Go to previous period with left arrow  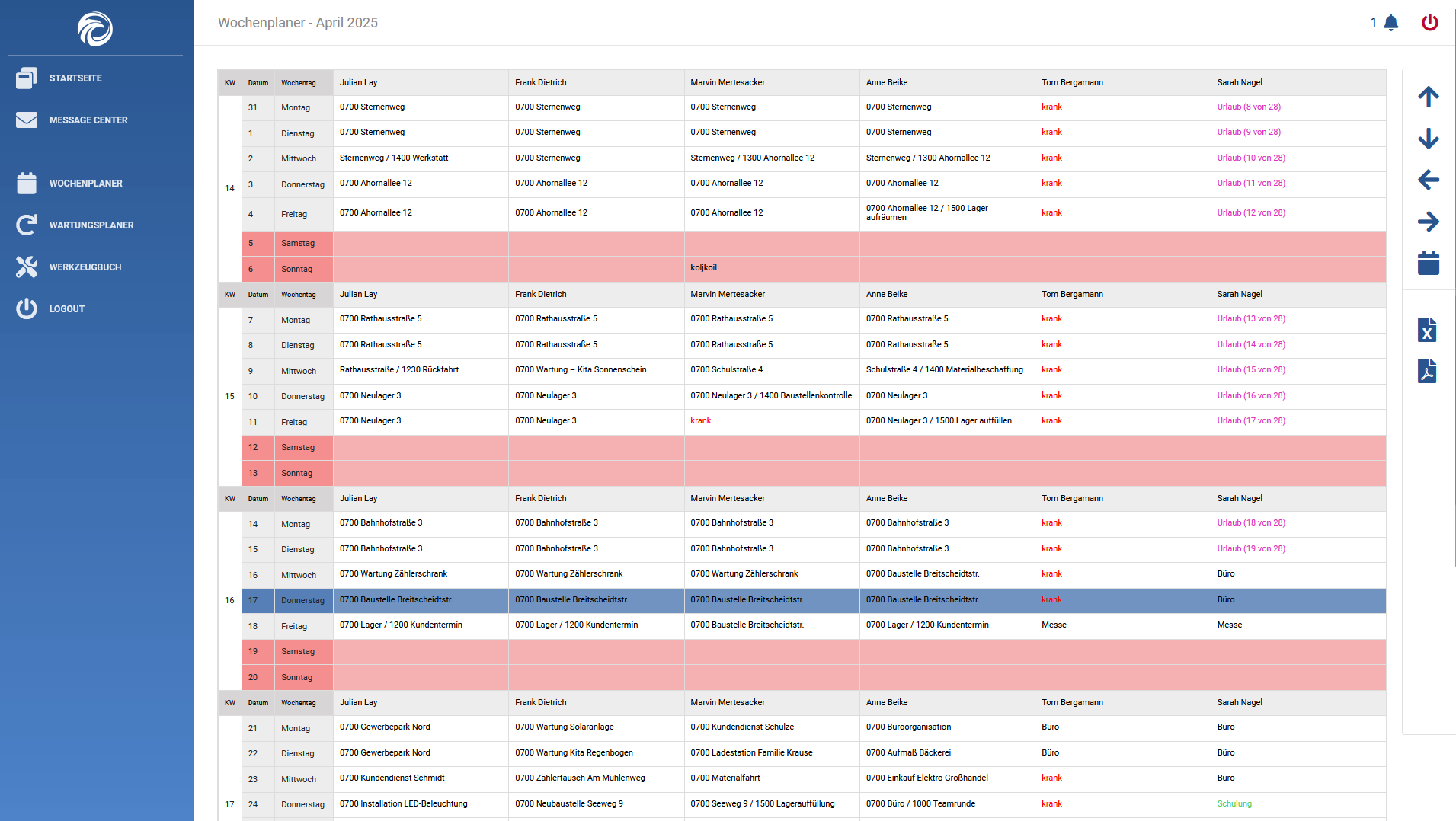tap(1428, 180)
